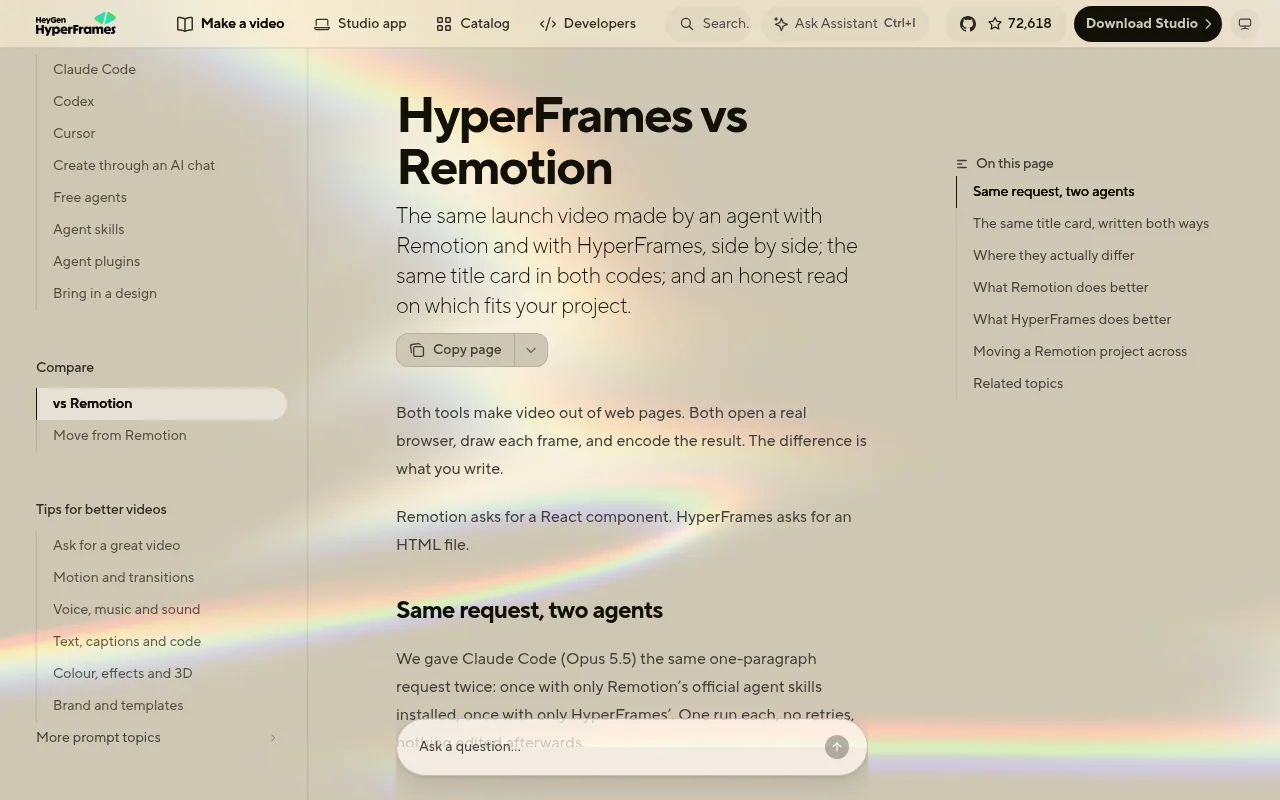Open the Developers tab
1280x800 pixels.
pyautogui.click(x=588, y=23)
